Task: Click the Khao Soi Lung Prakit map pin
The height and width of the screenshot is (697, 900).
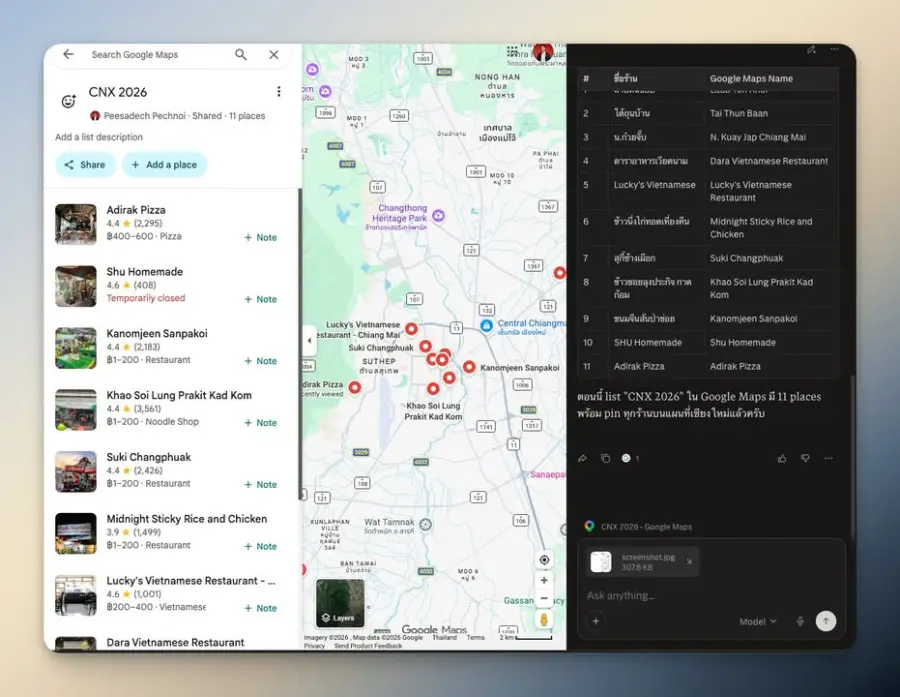Action: (433, 389)
